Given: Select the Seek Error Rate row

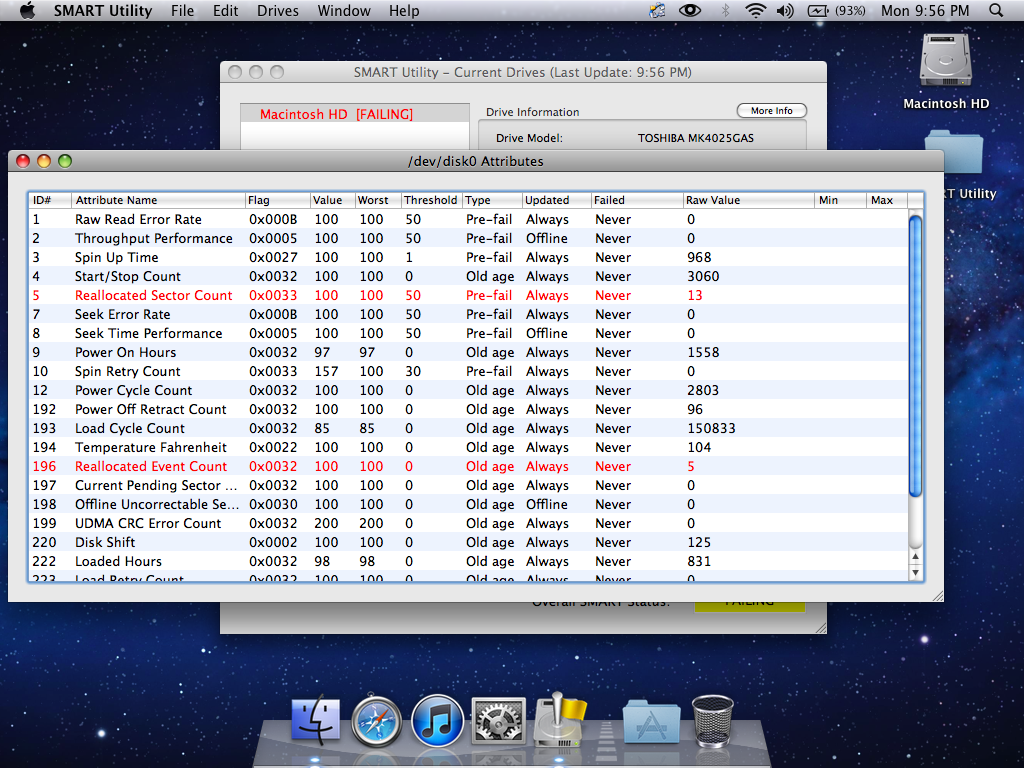Looking at the screenshot, I should (x=468, y=314).
